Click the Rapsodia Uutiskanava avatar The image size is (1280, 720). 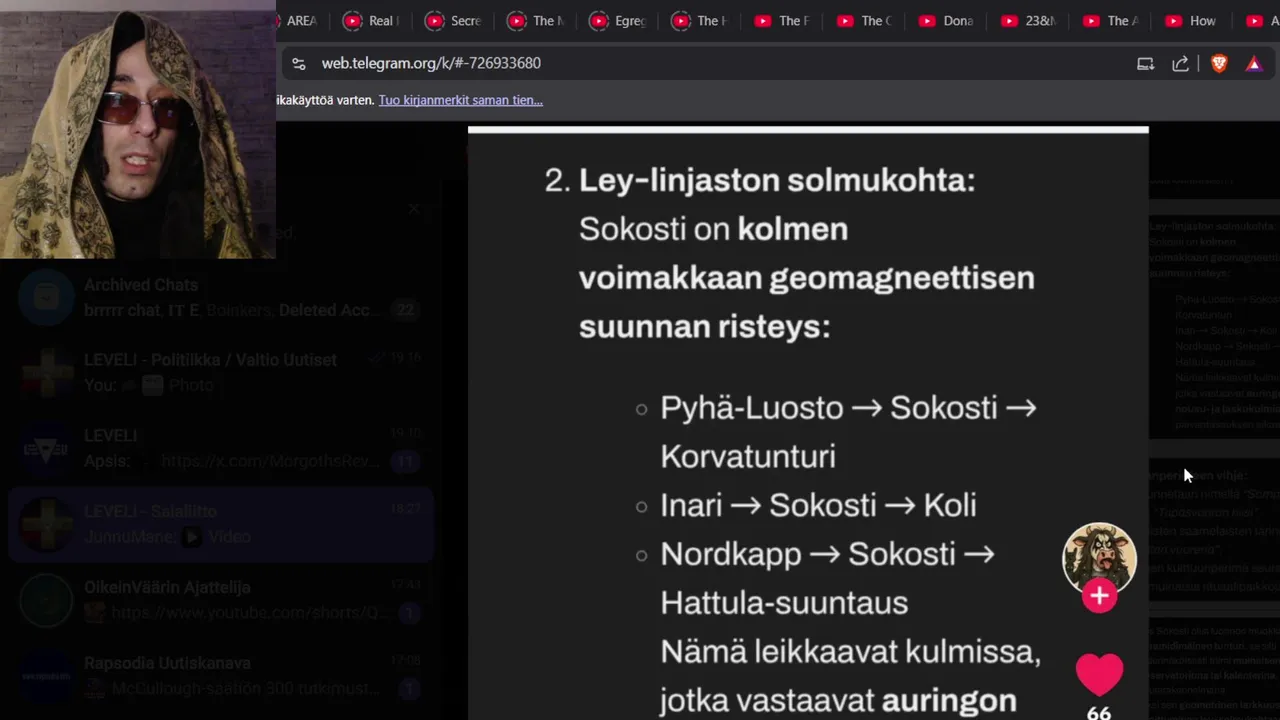46,676
